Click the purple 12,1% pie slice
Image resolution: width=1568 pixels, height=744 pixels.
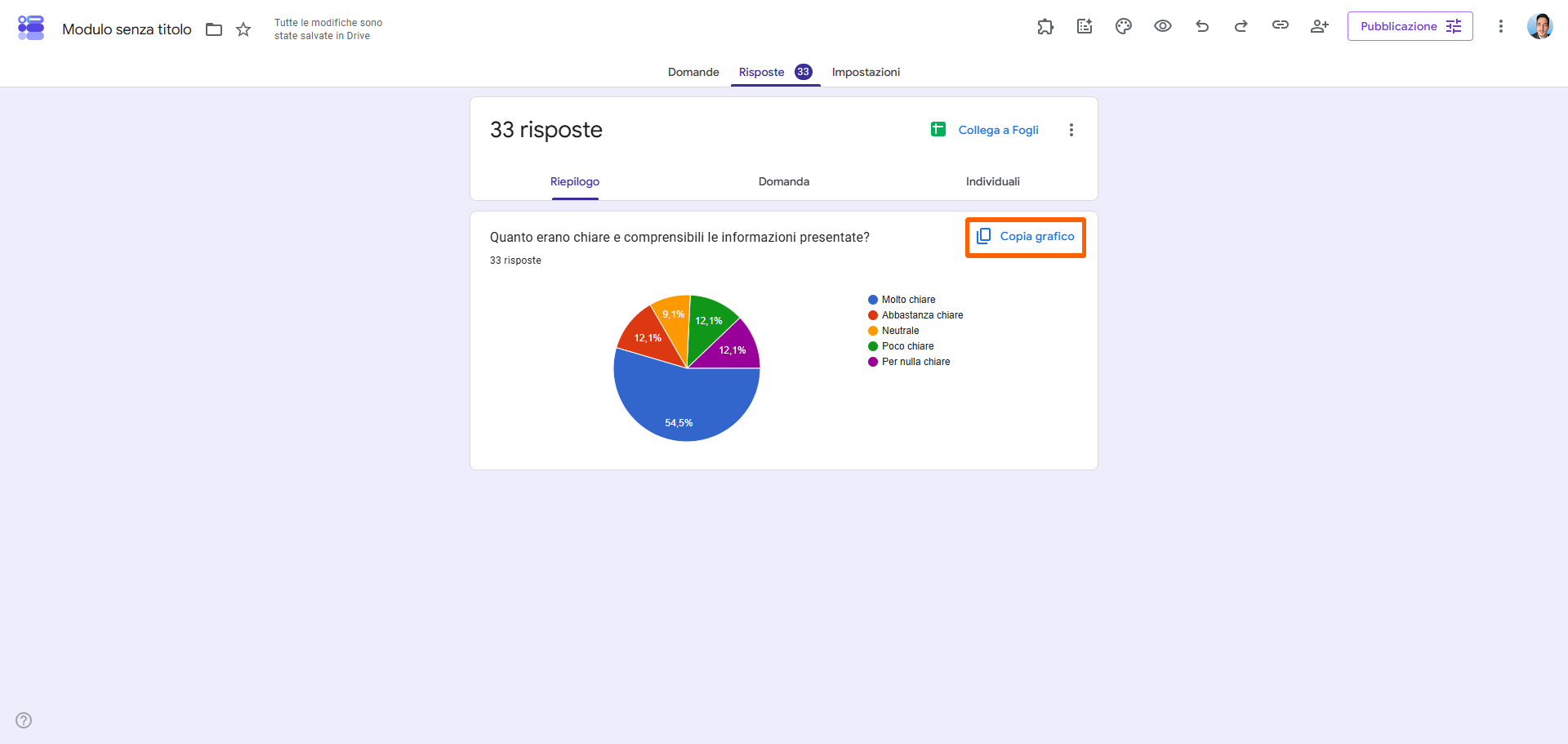tap(733, 350)
